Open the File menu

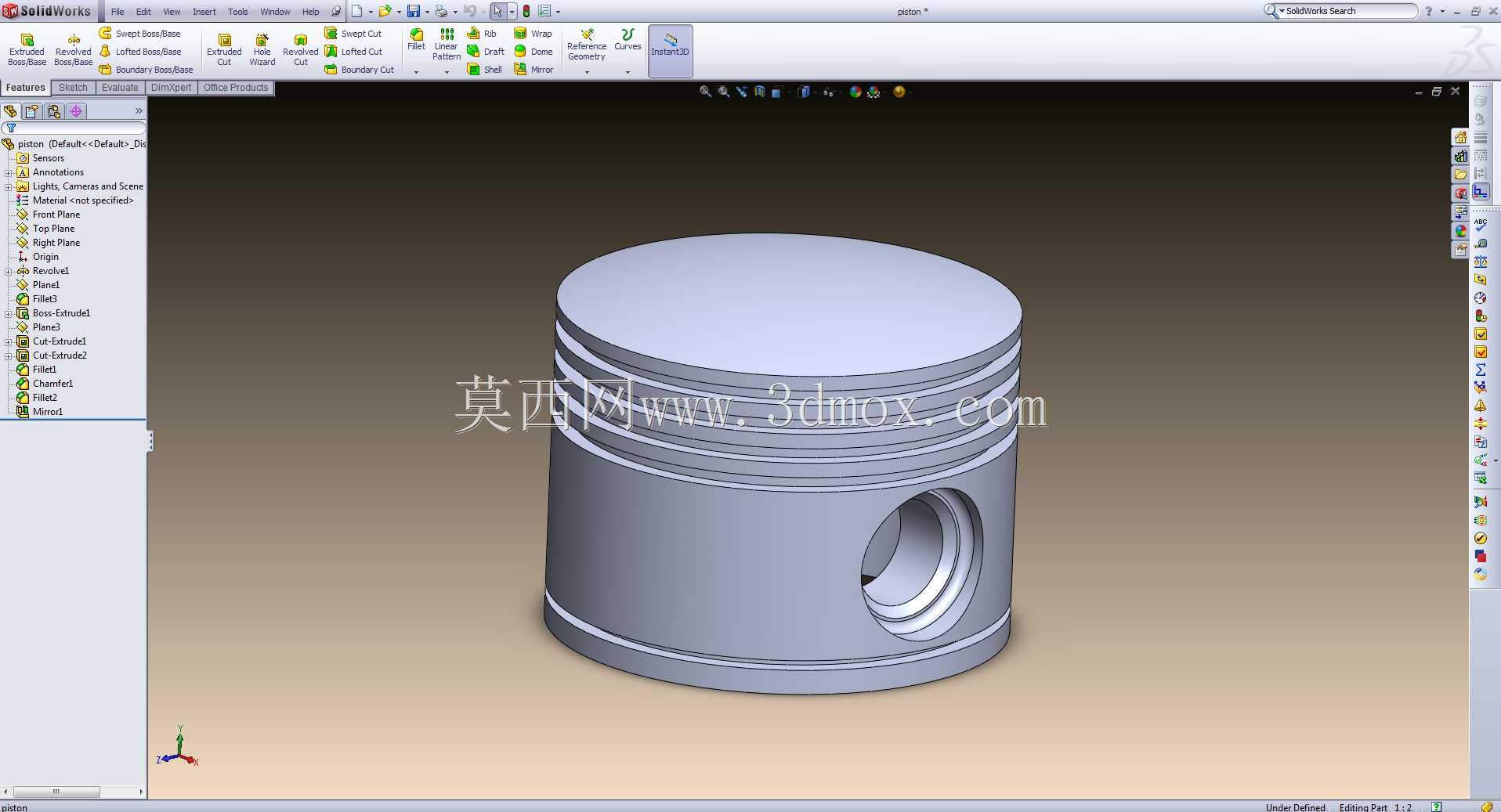(x=118, y=12)
